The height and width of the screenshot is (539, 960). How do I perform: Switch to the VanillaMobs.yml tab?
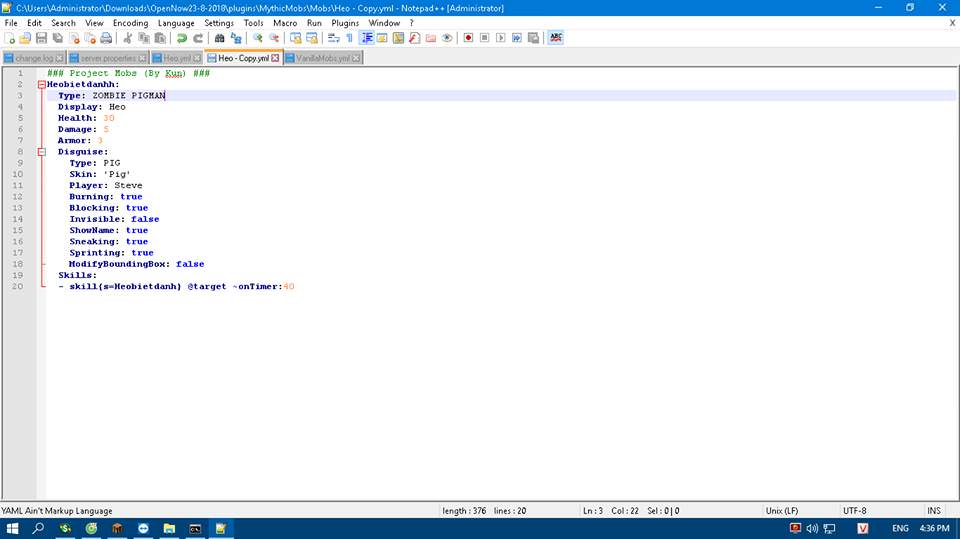pyautogui.click(x=322, y=59)
